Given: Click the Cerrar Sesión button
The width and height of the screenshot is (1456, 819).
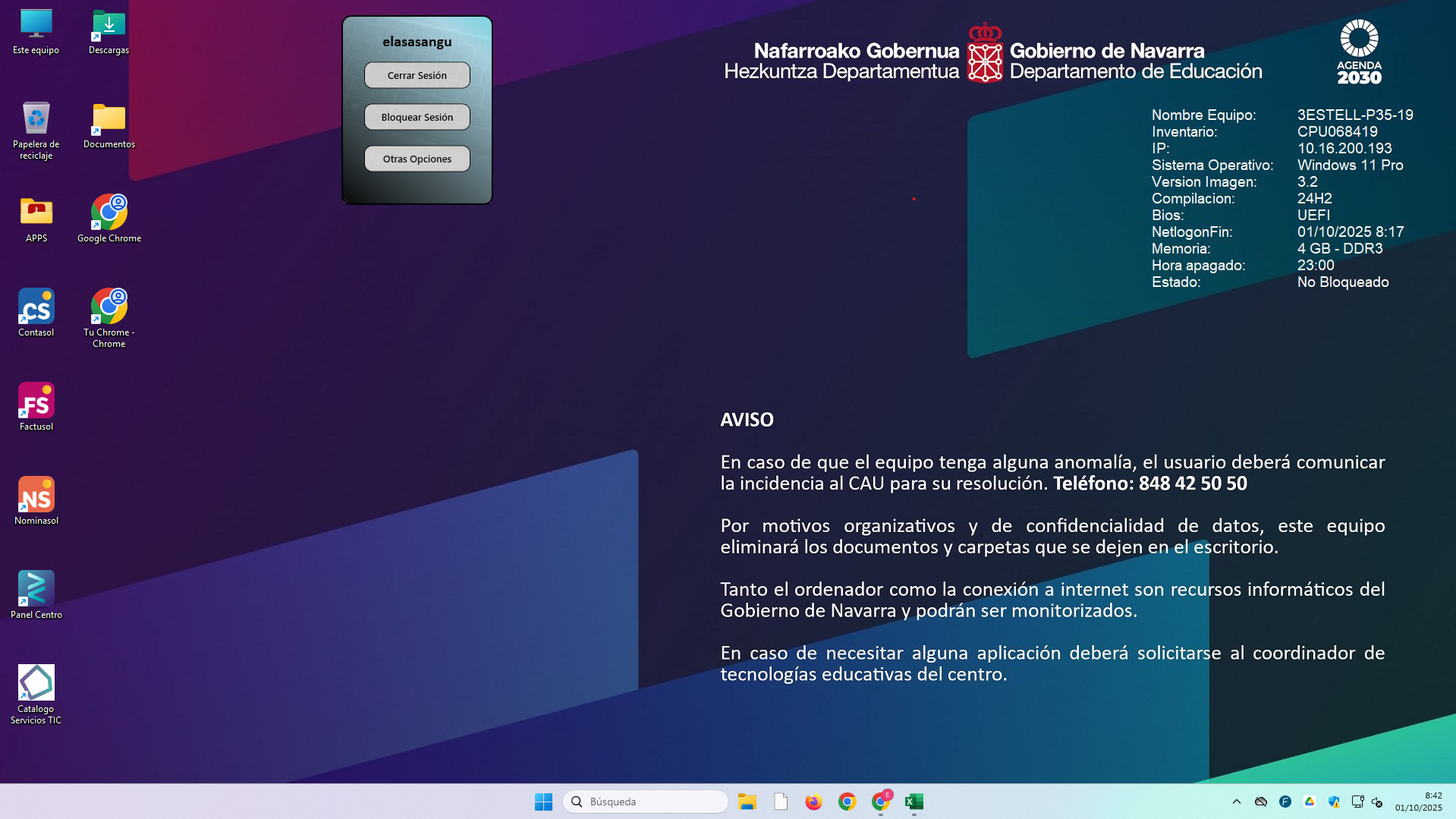Looking at the screenshot, I should [x=417, y=75].
